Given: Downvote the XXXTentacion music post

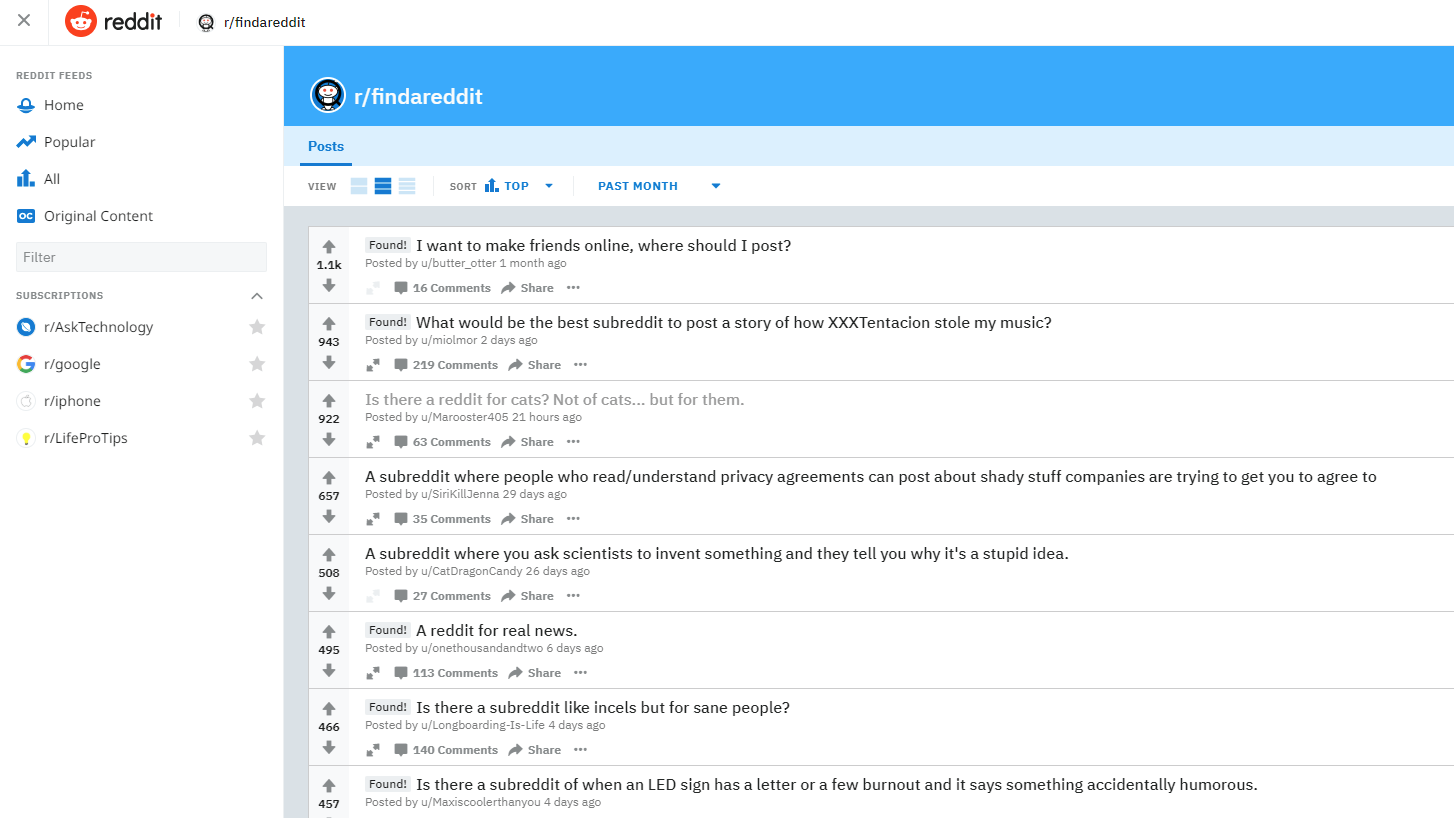Looking at the screenshot, I should 329,362.
